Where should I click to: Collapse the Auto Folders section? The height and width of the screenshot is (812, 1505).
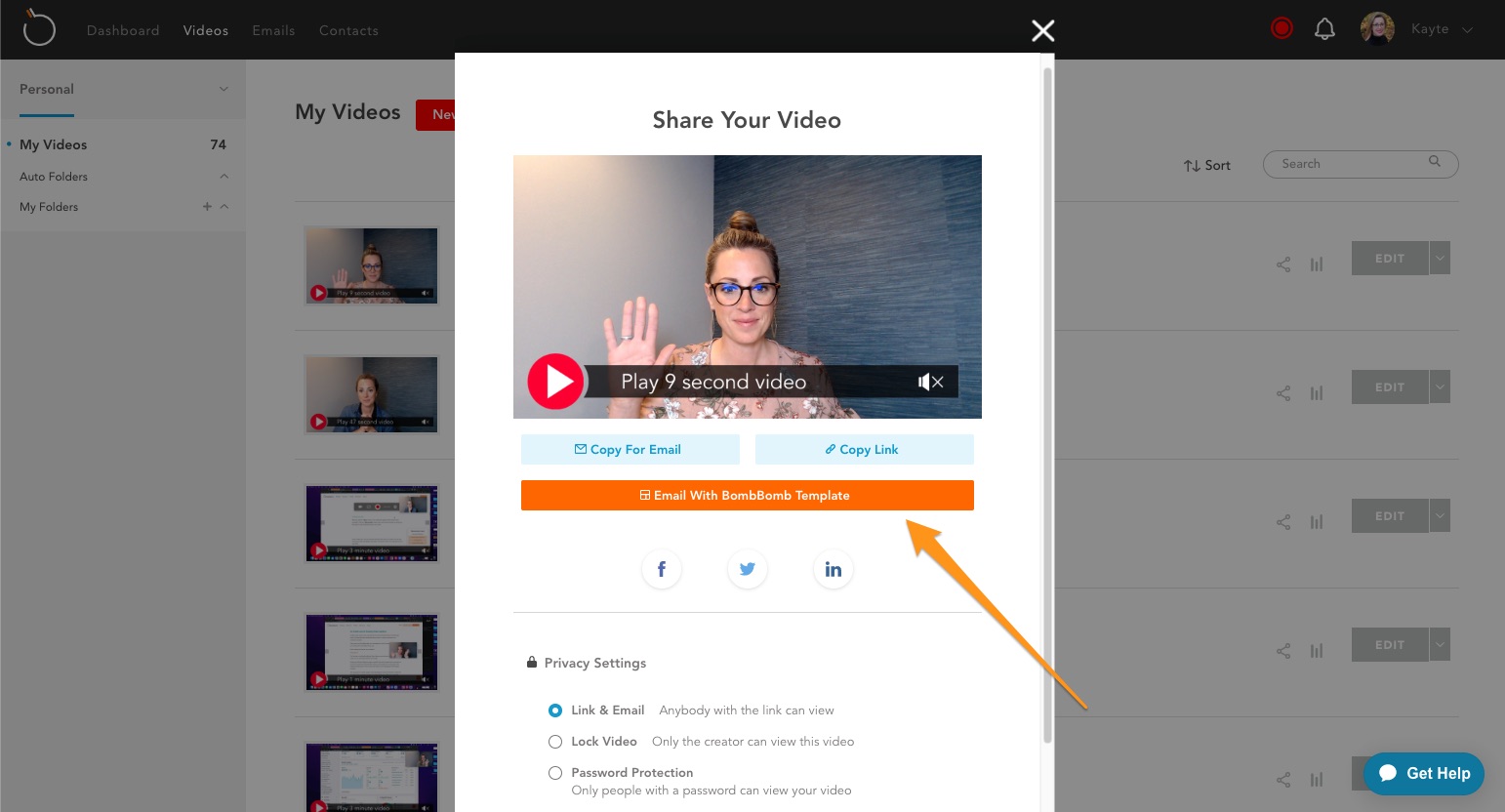[x=224, y=177]
